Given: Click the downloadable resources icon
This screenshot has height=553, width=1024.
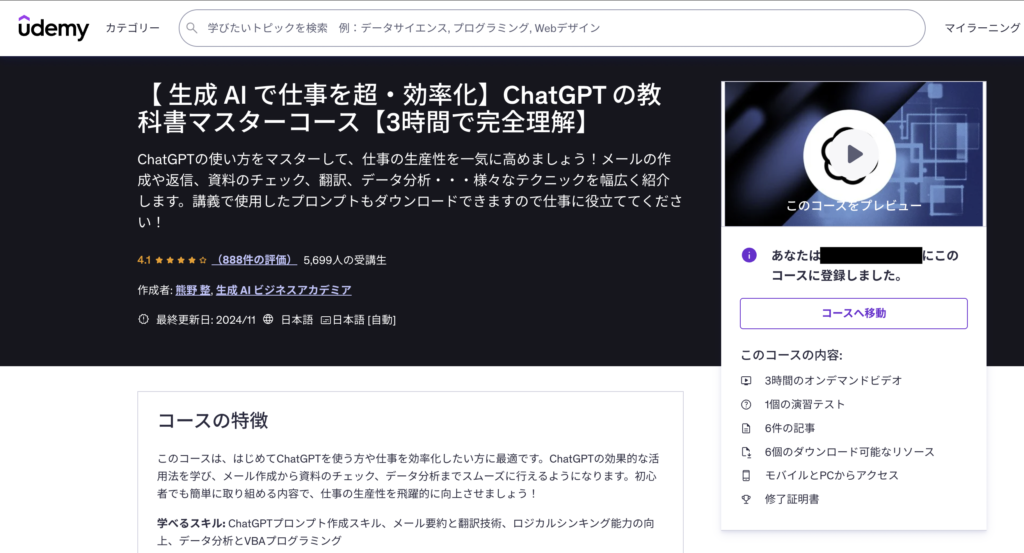Looking at the screenshot, I should click(x=746, y=452).
